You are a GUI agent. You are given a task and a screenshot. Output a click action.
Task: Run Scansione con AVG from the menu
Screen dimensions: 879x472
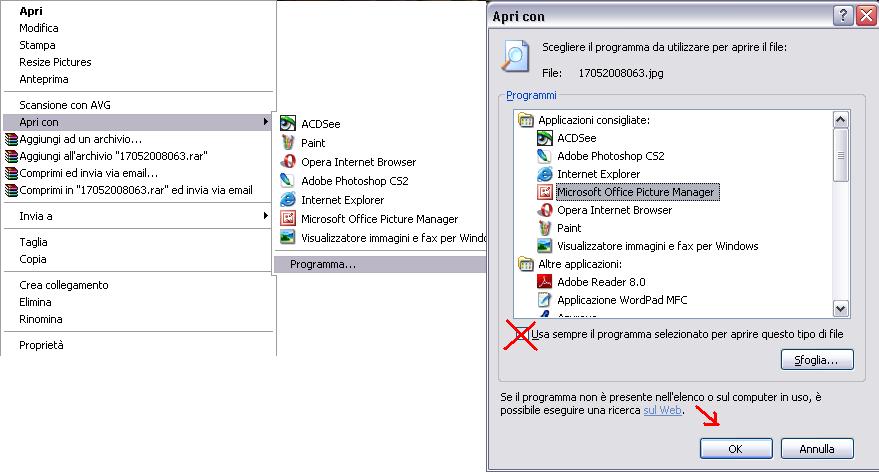[65, 105]
